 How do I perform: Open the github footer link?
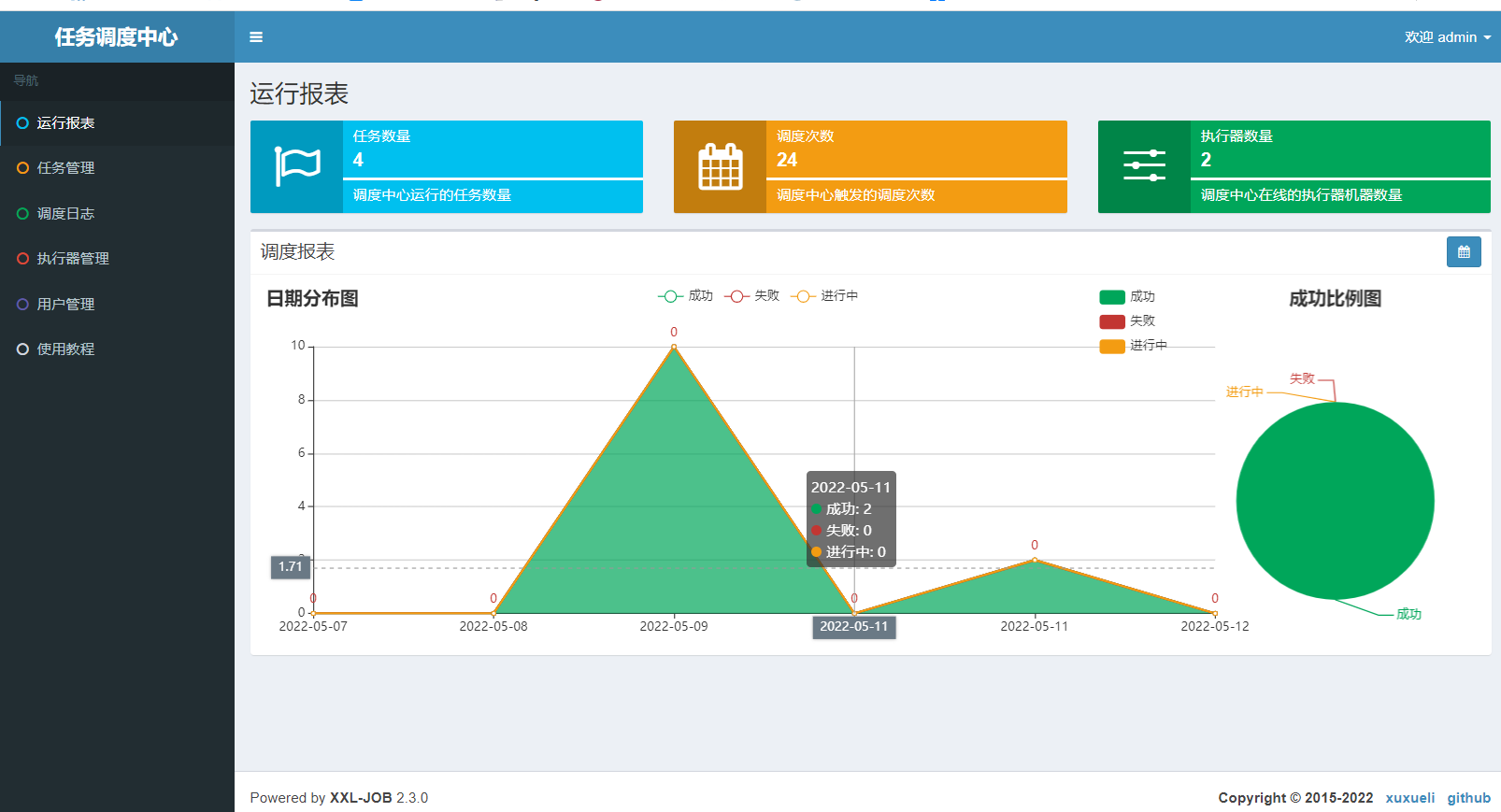point(1468,798)
